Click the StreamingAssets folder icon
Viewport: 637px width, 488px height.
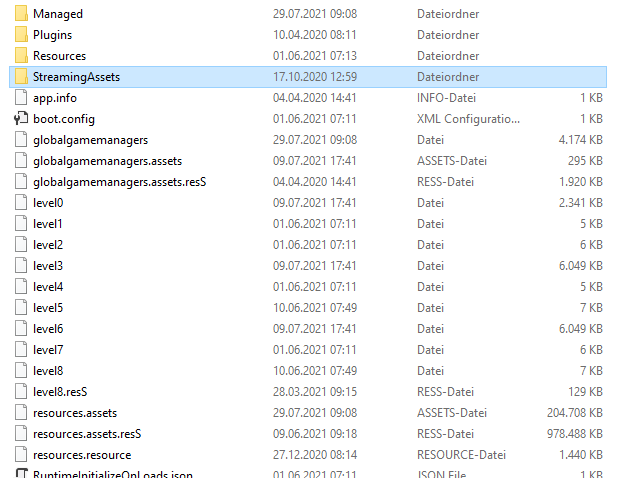click(x=22, y=77)
